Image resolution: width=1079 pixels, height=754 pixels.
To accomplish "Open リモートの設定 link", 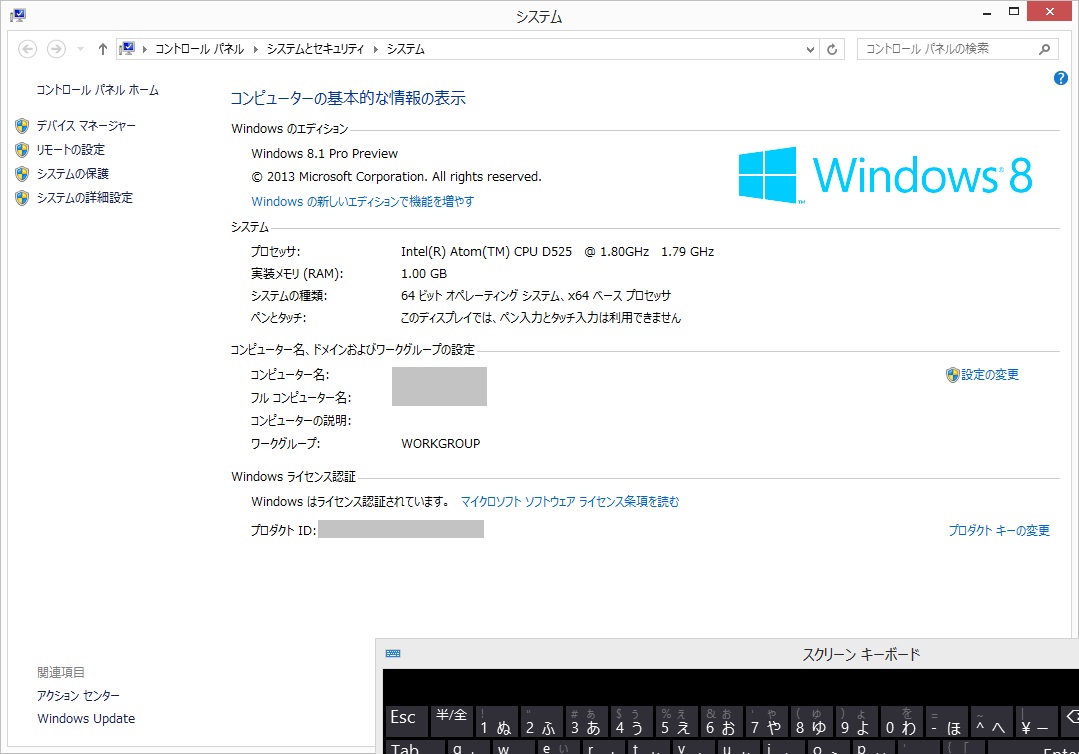I will point(71,150).
